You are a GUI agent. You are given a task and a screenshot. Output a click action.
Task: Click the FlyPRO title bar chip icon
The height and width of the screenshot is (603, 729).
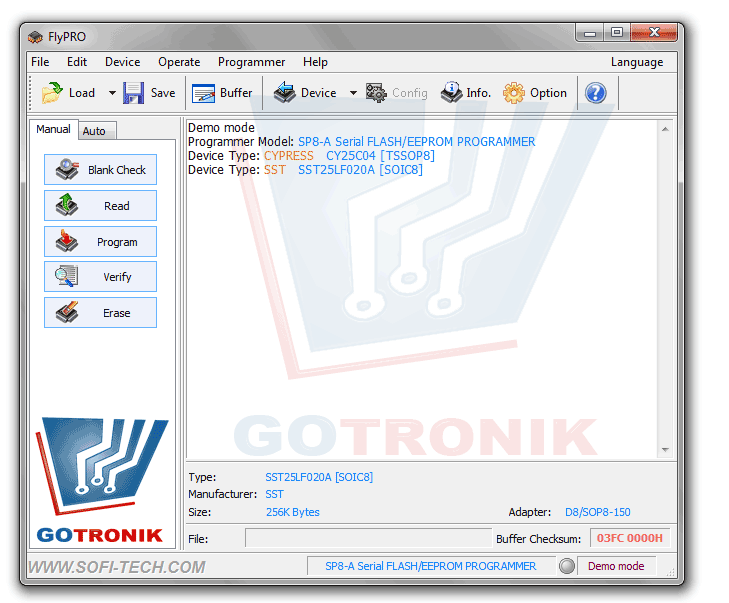pos(35,37)
